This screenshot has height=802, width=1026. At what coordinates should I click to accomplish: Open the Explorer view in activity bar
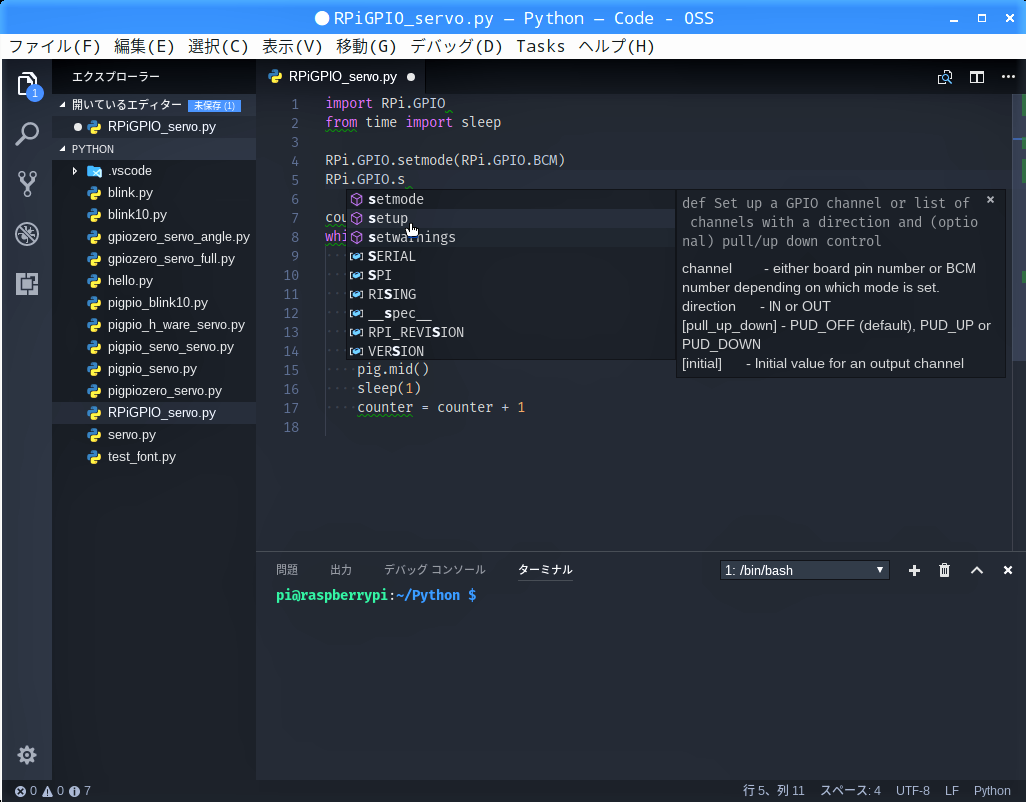click(27, 84)
